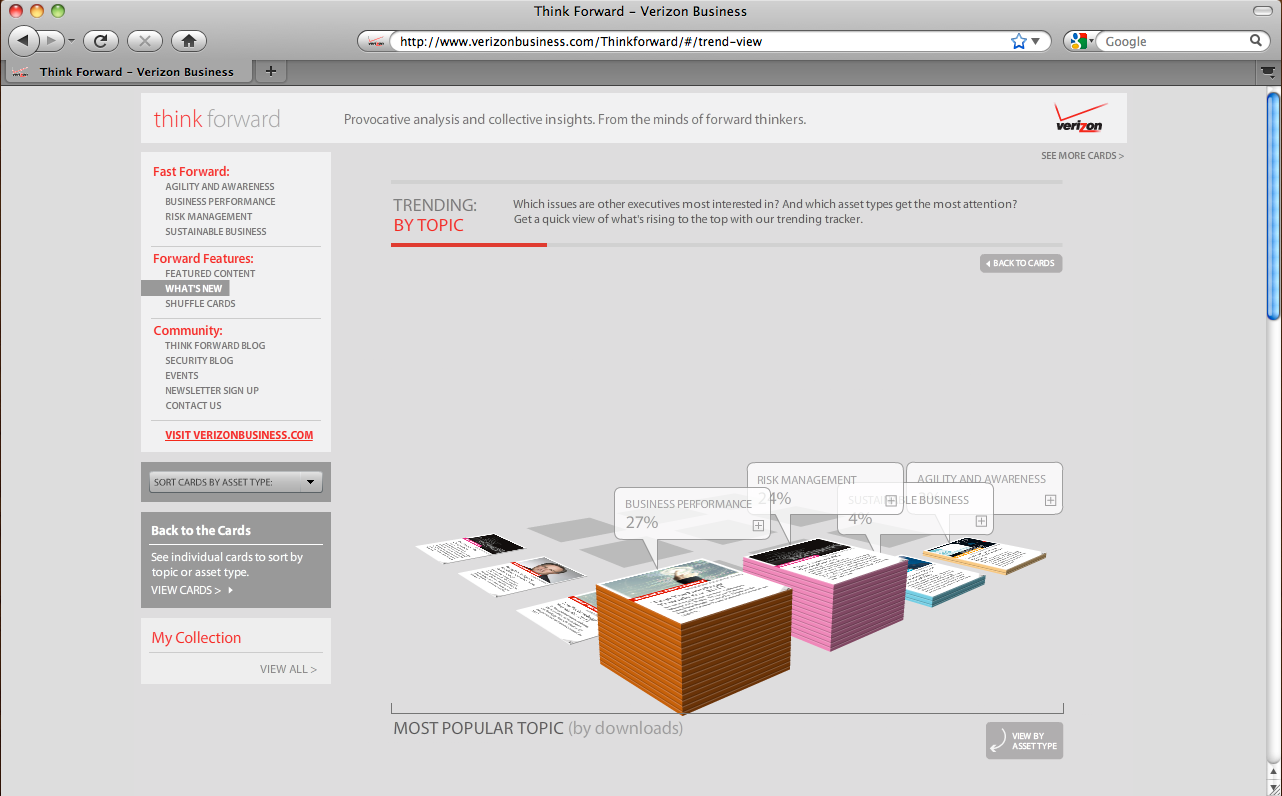Viewport: 1282px width, 796px height.
Task: Click the scrollbar down arrow
Action: click(x=1273, y=789)
